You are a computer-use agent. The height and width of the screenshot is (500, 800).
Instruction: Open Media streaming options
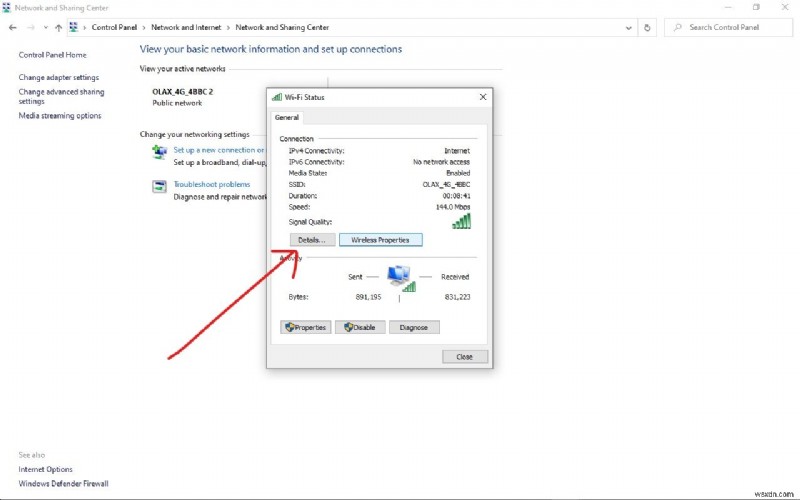60,116
